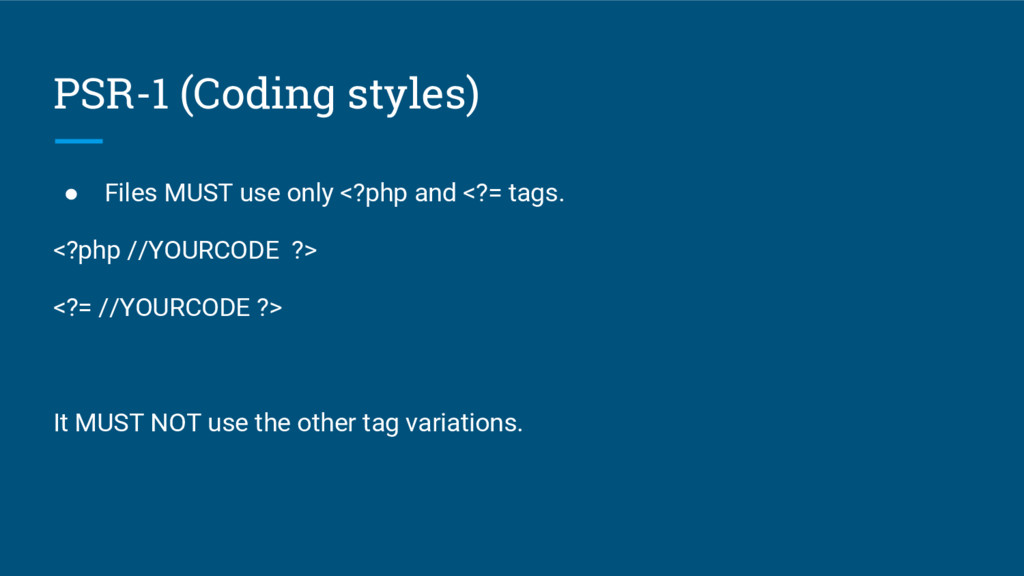The image size is (1024, 576).
Task: Click the word 'tags.' ending the bullet
Action: click(536, 193)
